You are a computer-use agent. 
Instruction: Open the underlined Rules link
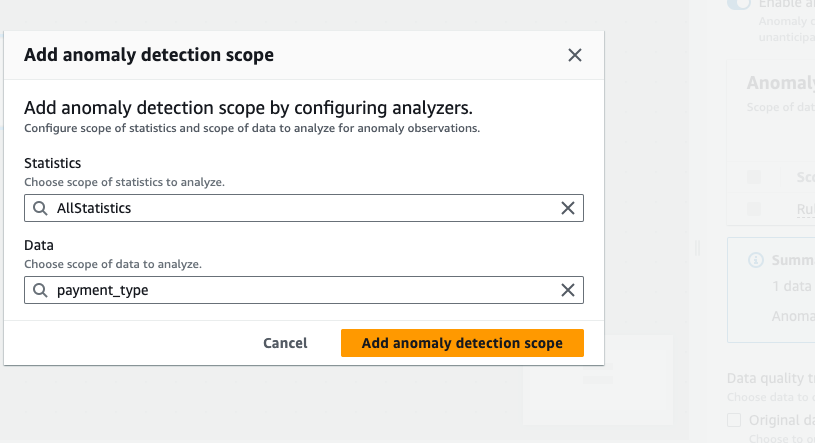(805, 209)
